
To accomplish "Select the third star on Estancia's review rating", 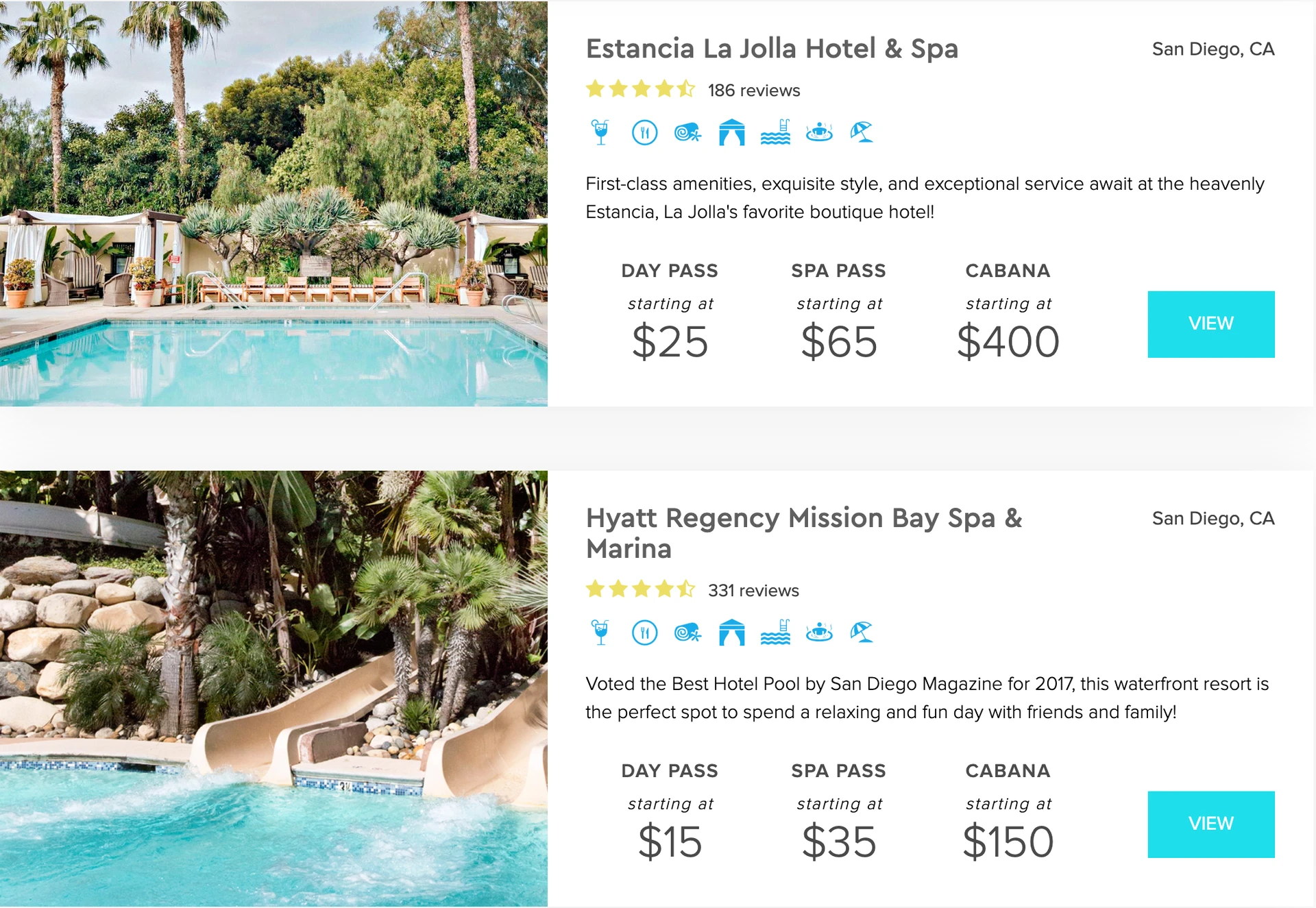I will click(x=642, y=89).
